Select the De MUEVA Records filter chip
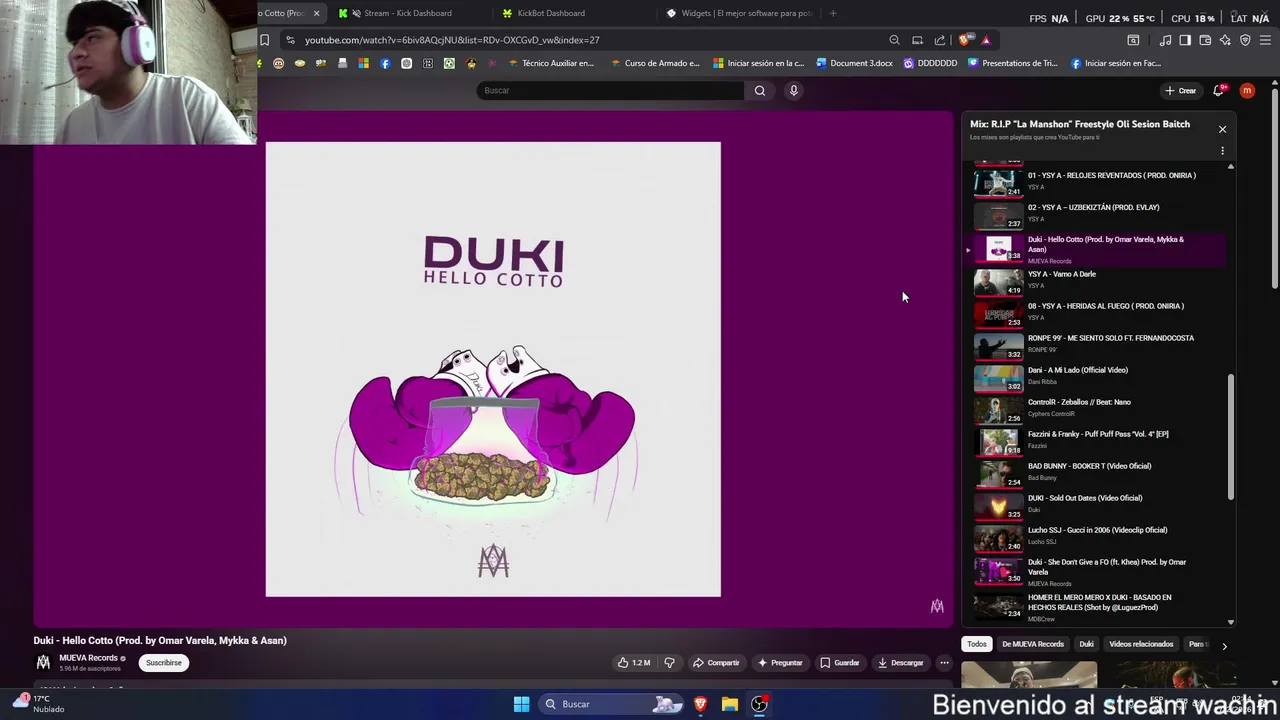The height and width of the screenshot is (720, 1280). (x=1033, y=644)
